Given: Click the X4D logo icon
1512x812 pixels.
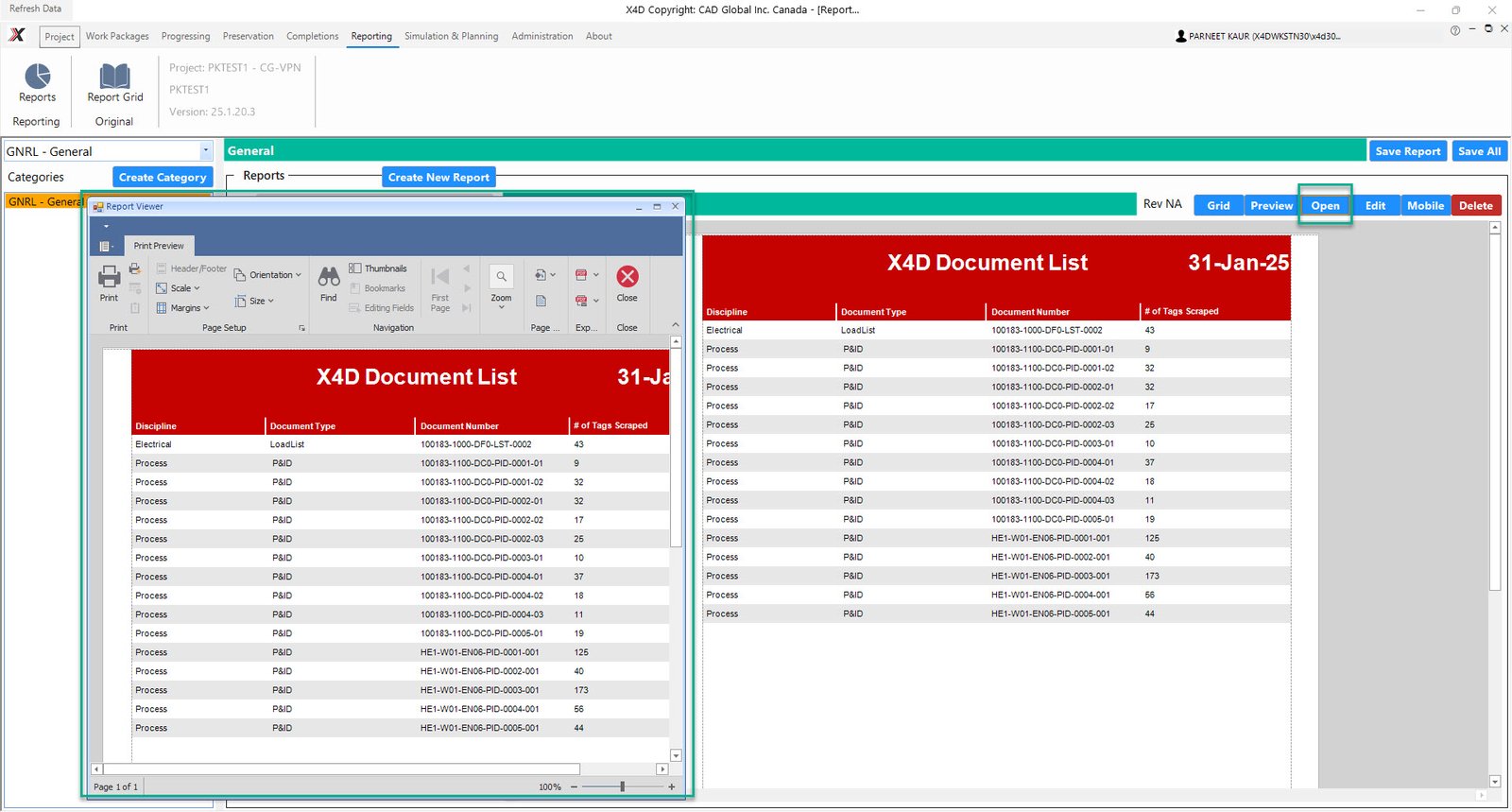Looking at the screenshot, I should coord(17,36).
